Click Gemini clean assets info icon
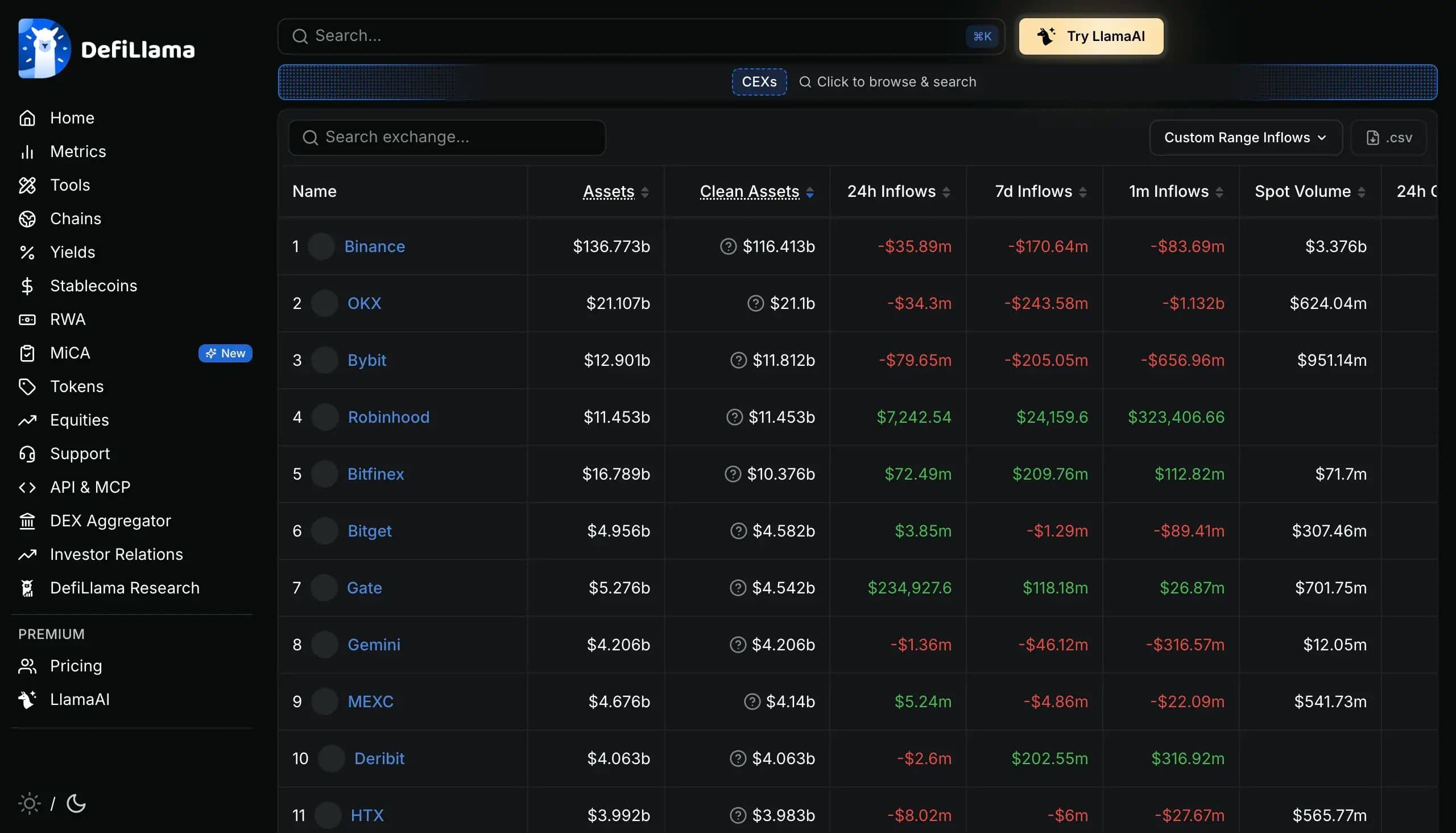This screenshot has height=833, width=1456. (738, 645)
